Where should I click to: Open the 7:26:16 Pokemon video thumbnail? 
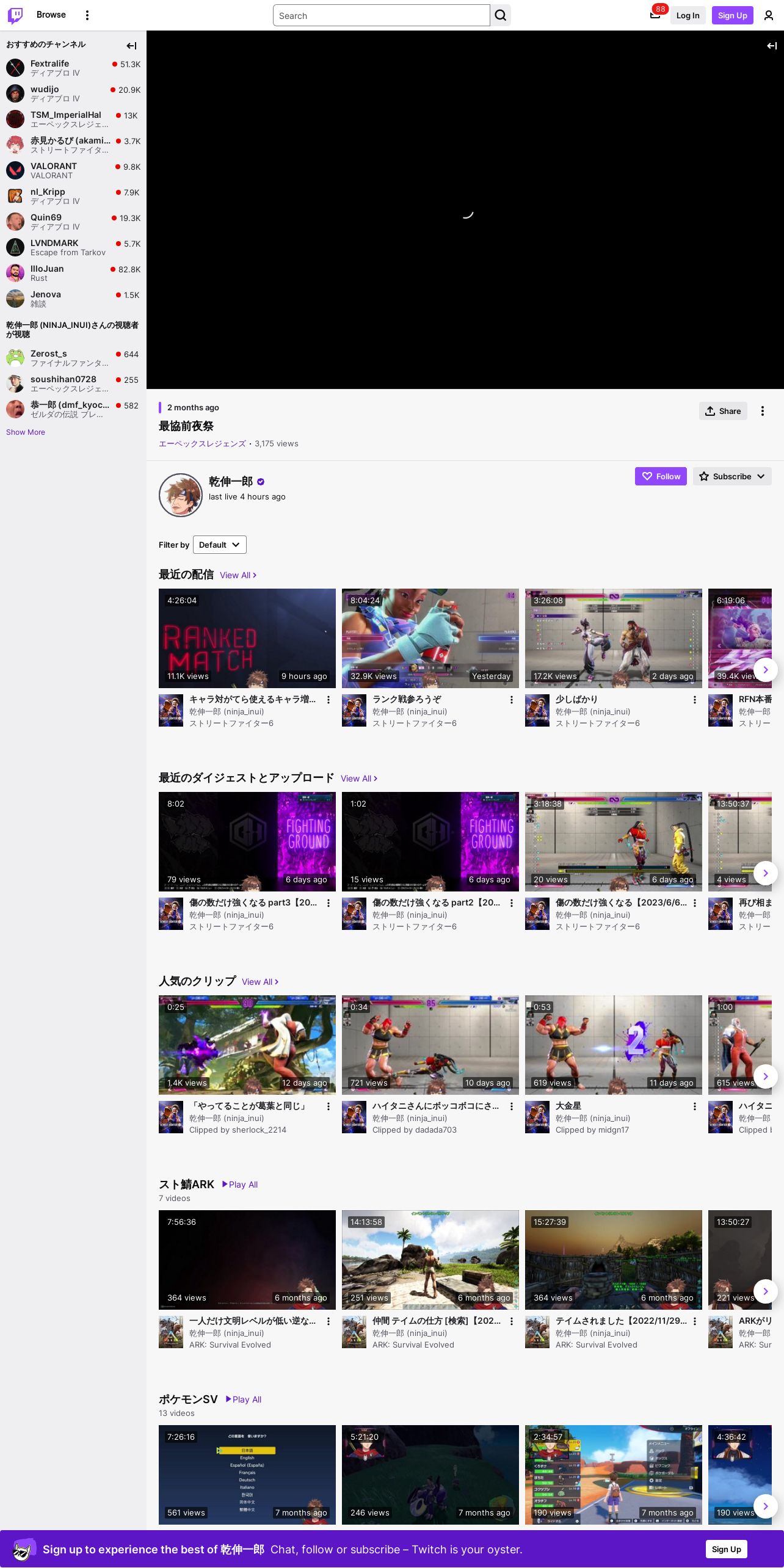[247, 1475]
